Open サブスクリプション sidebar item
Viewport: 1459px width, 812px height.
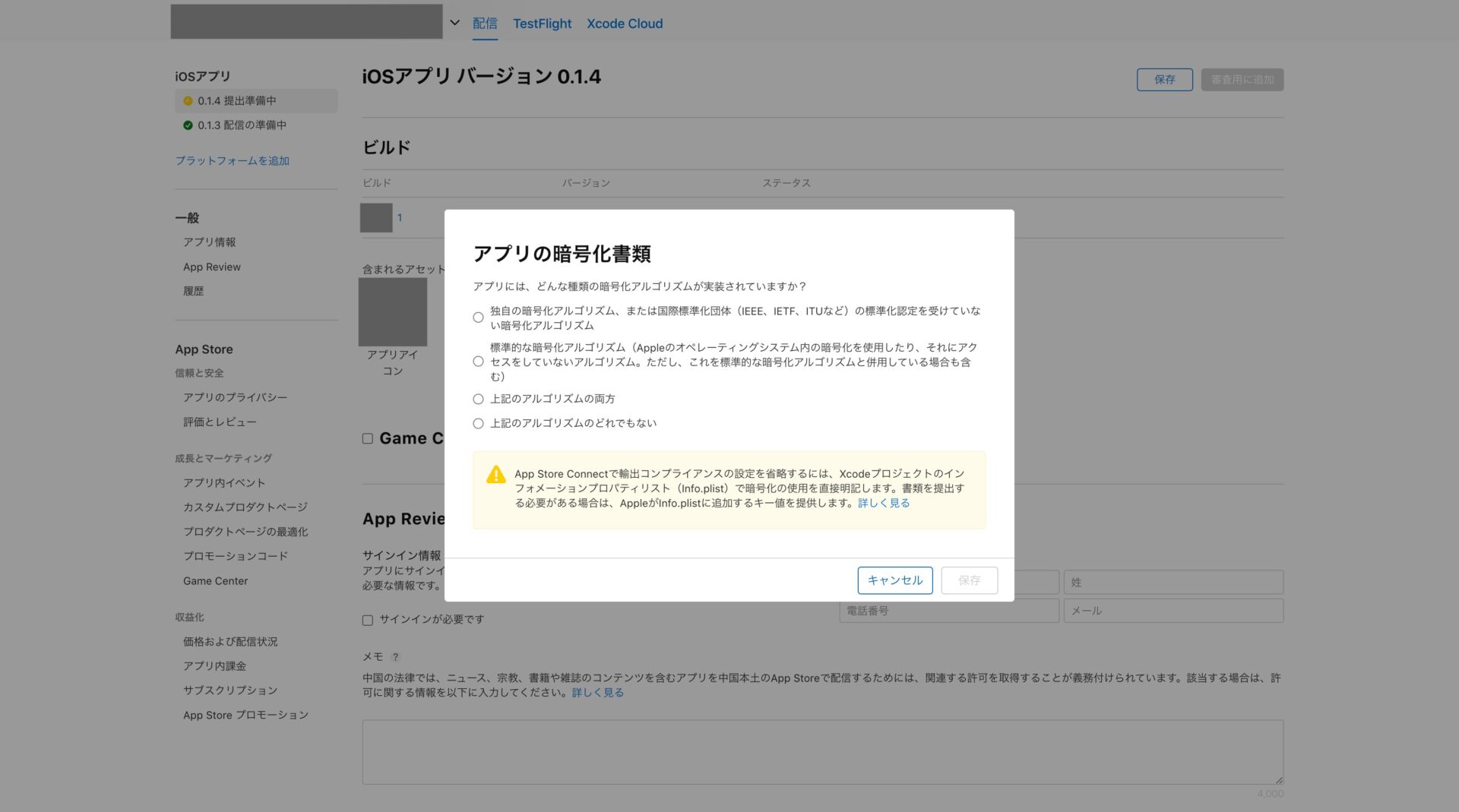(230, 690)
